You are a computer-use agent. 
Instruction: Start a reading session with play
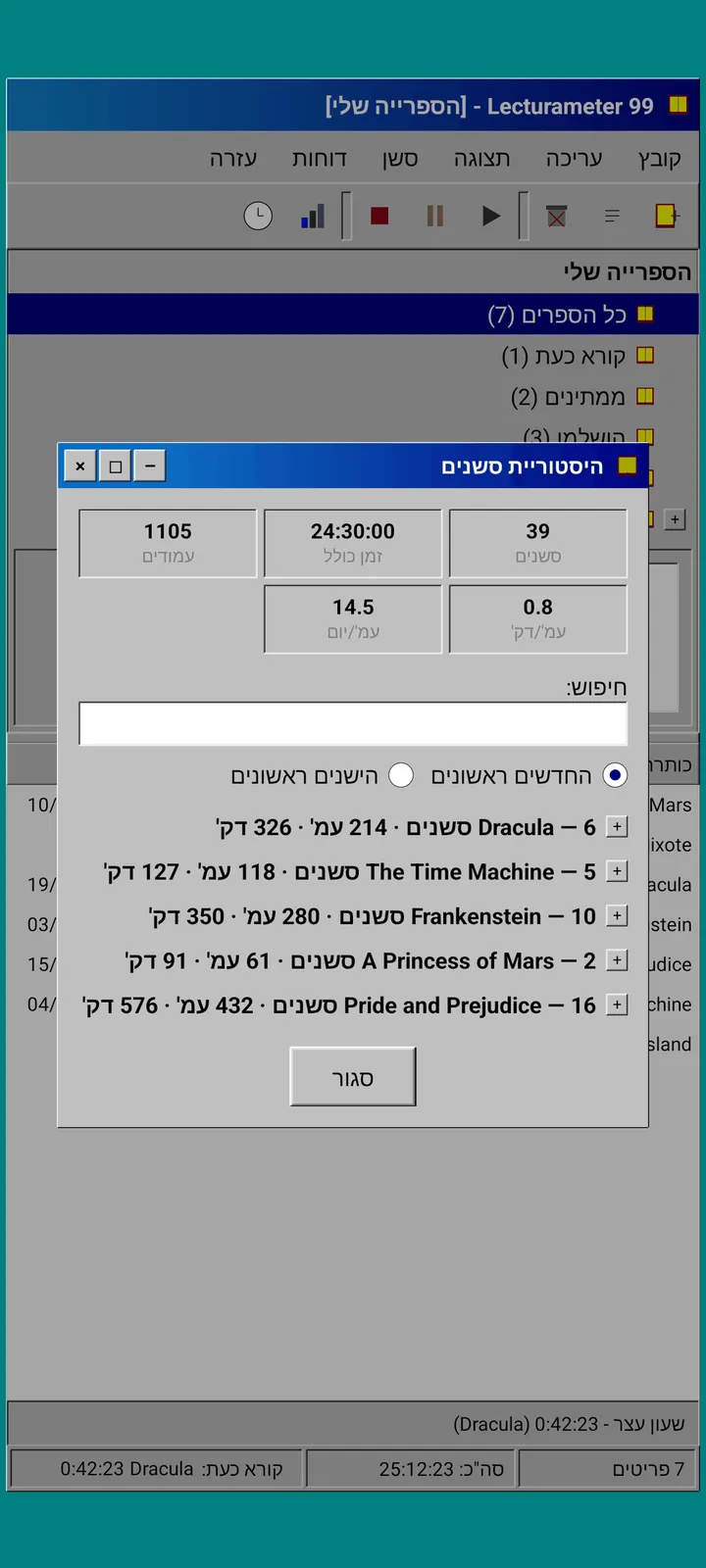point(491,216)
